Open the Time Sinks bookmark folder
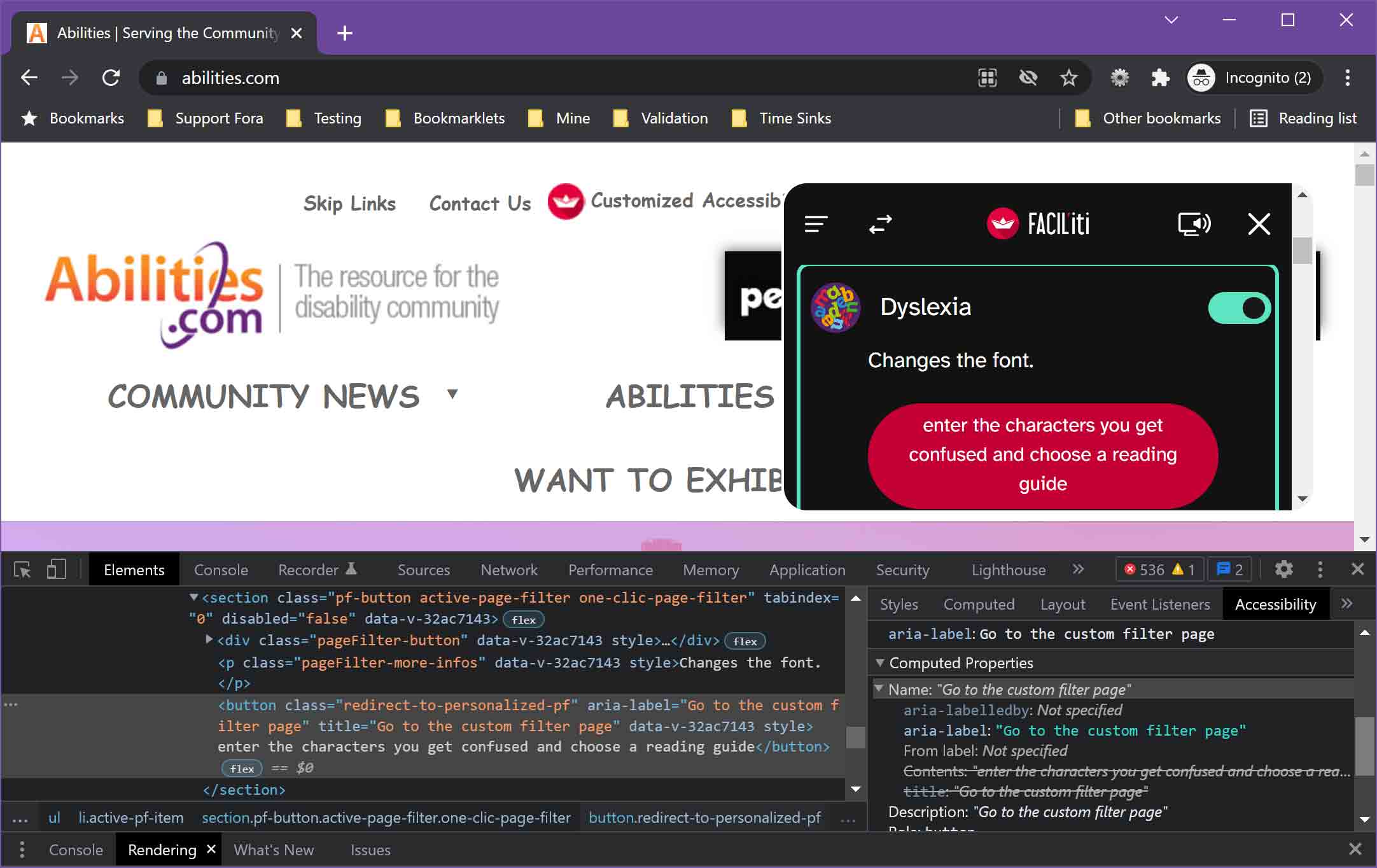 point(781,118)
